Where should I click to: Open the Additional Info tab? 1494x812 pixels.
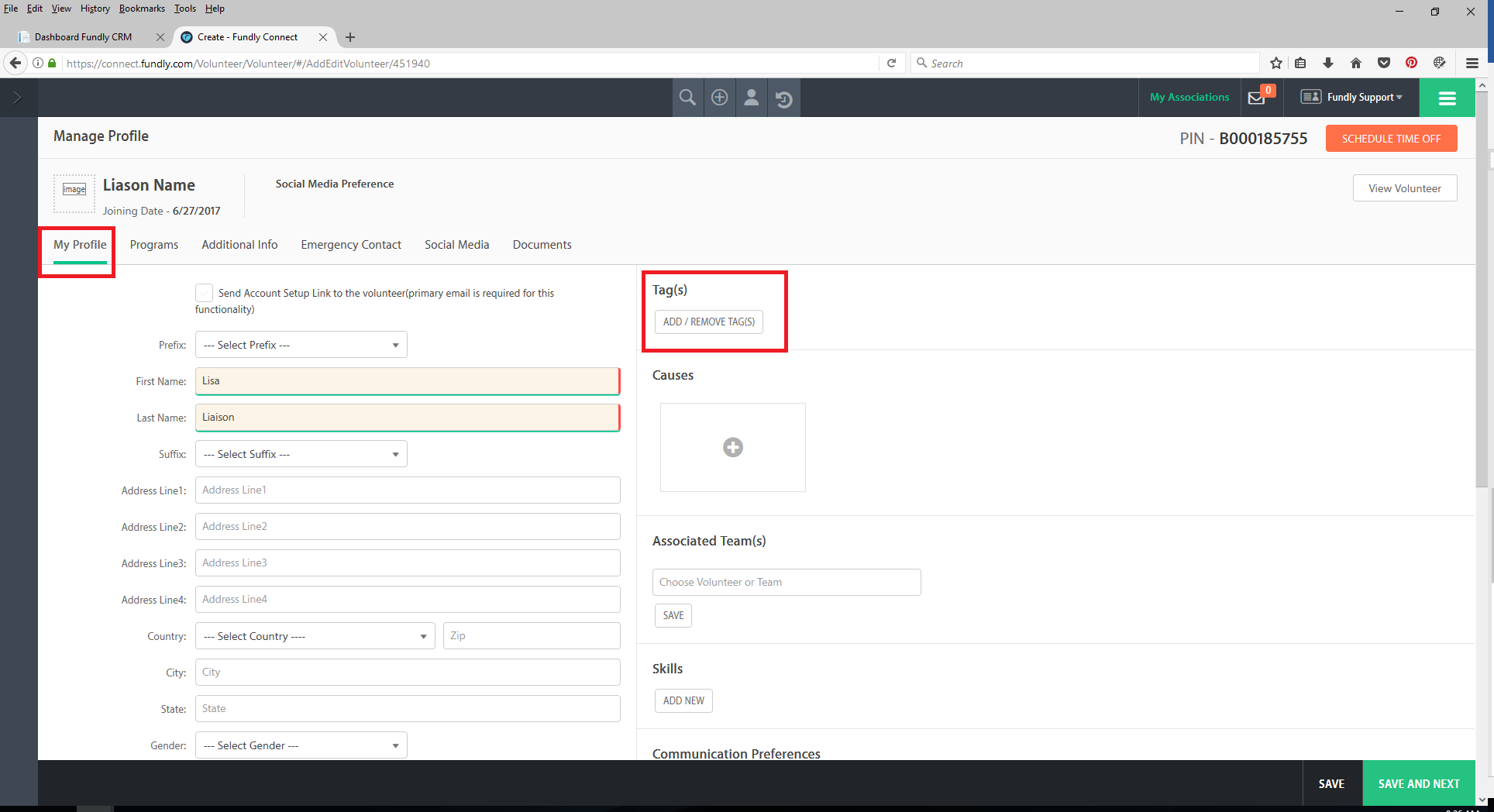point(239,245)
